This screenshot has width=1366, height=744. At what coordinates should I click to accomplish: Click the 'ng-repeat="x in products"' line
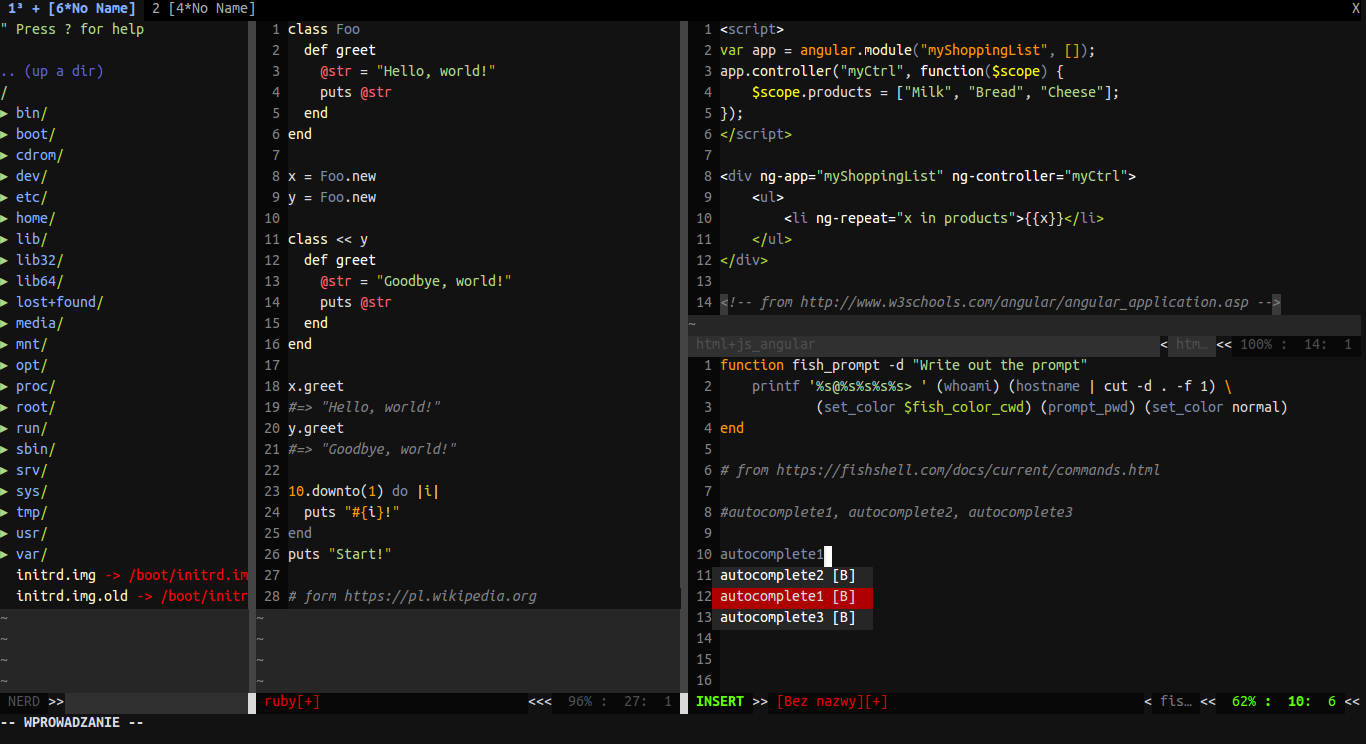(x=944, y=218)
